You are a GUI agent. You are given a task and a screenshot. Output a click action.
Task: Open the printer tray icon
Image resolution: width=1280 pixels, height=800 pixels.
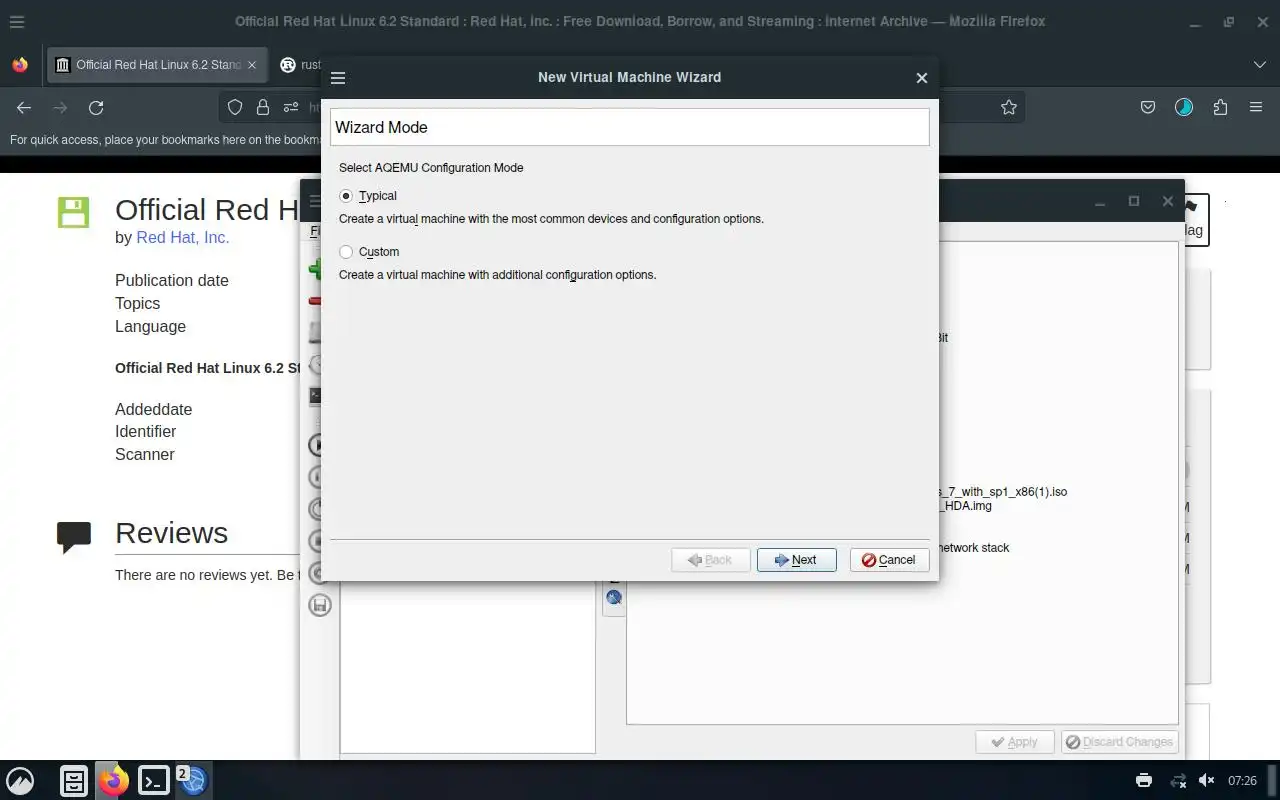coord(1144,781)
